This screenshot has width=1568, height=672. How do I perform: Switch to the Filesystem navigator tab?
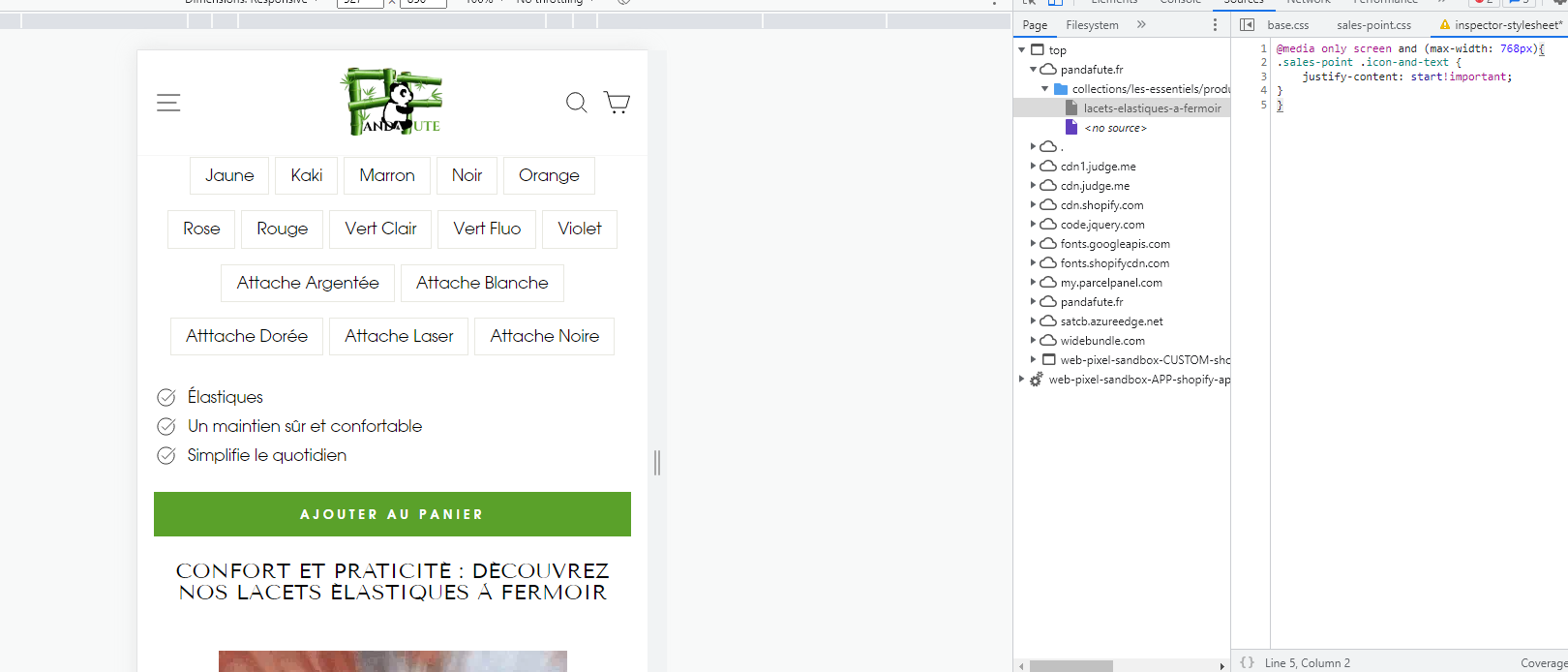[1092, 25]
